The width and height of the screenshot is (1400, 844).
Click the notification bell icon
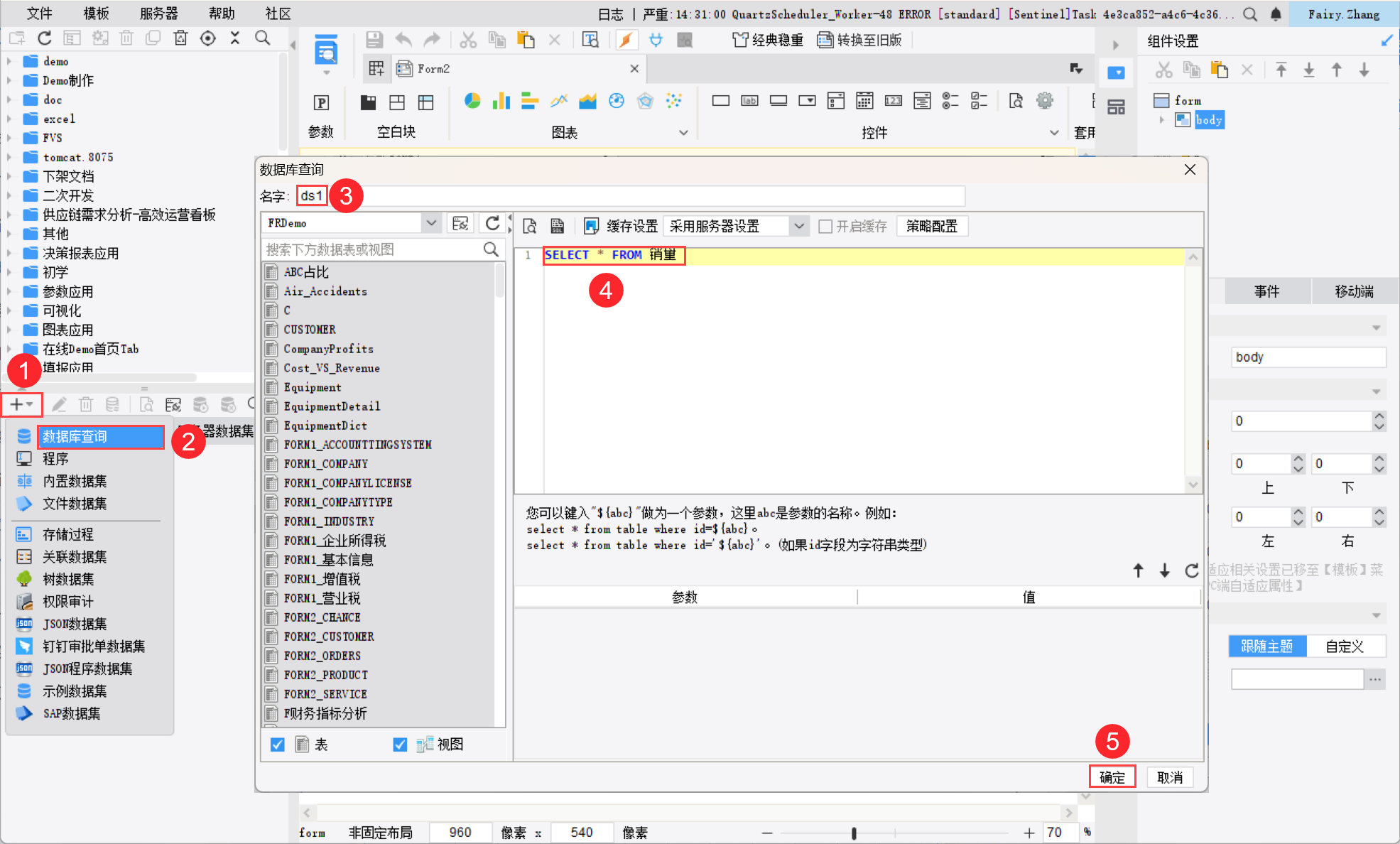[1276, 14]
